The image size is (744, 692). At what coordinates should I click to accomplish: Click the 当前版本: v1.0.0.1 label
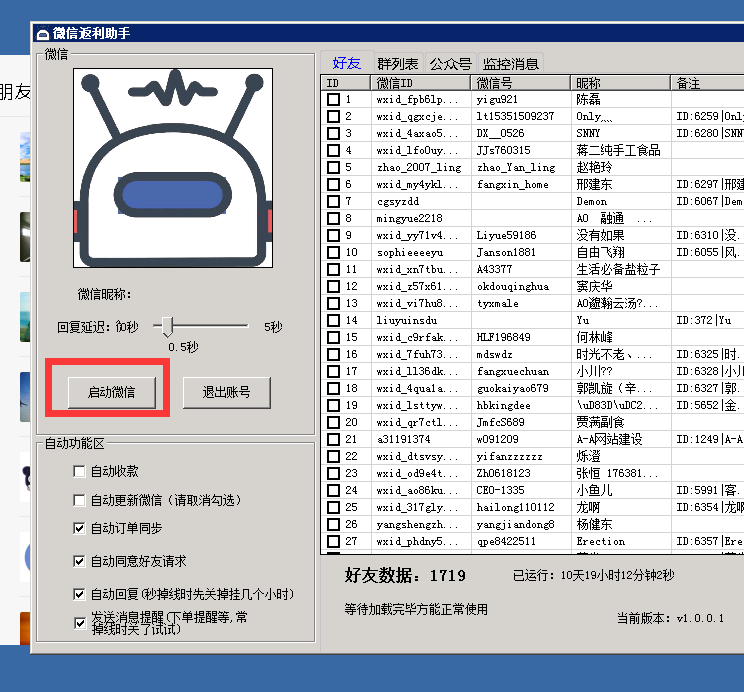pyautogui.click(x=670, y=618)
